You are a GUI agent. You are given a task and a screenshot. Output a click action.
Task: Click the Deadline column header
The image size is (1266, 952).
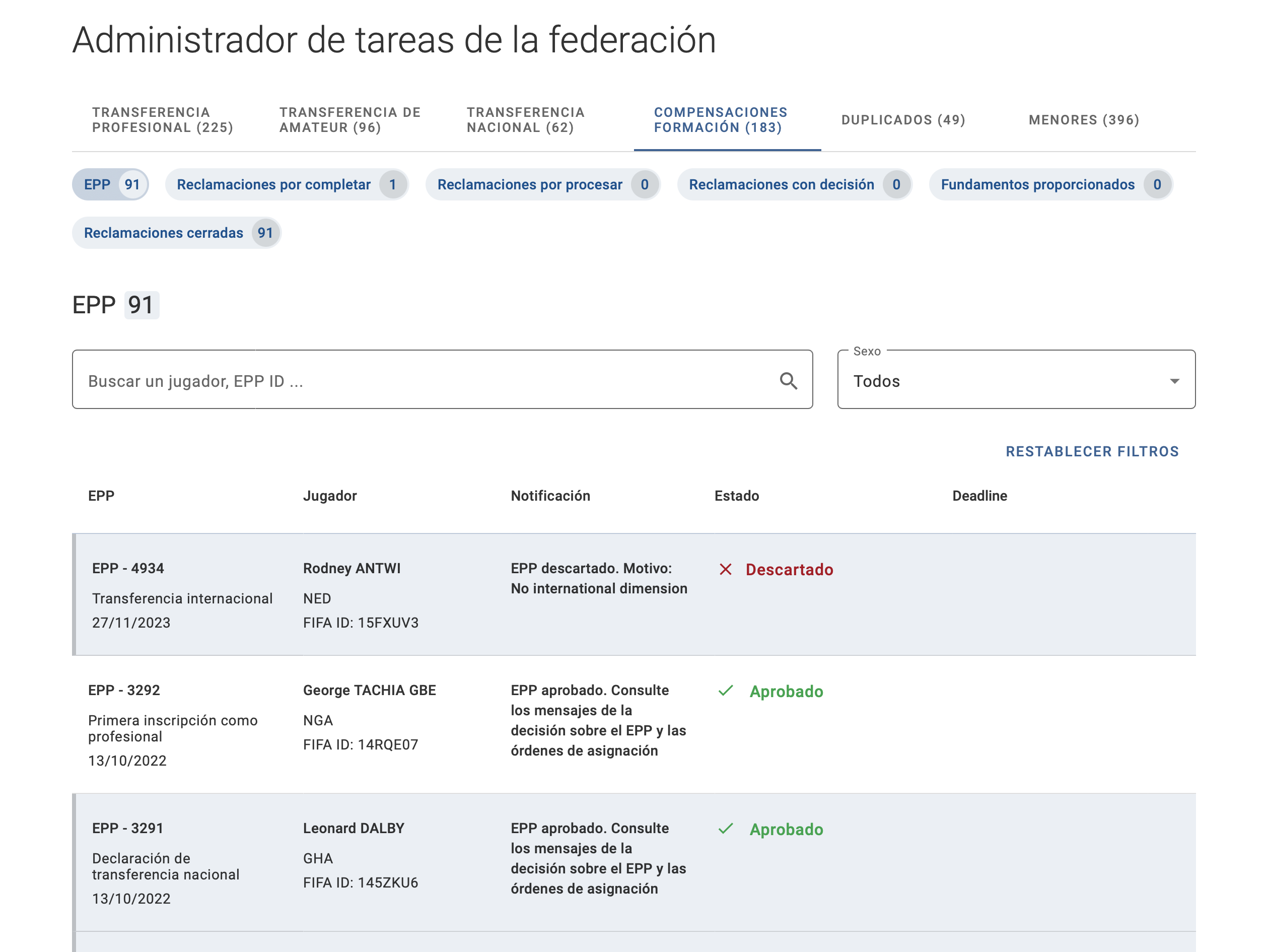[979, 496]
